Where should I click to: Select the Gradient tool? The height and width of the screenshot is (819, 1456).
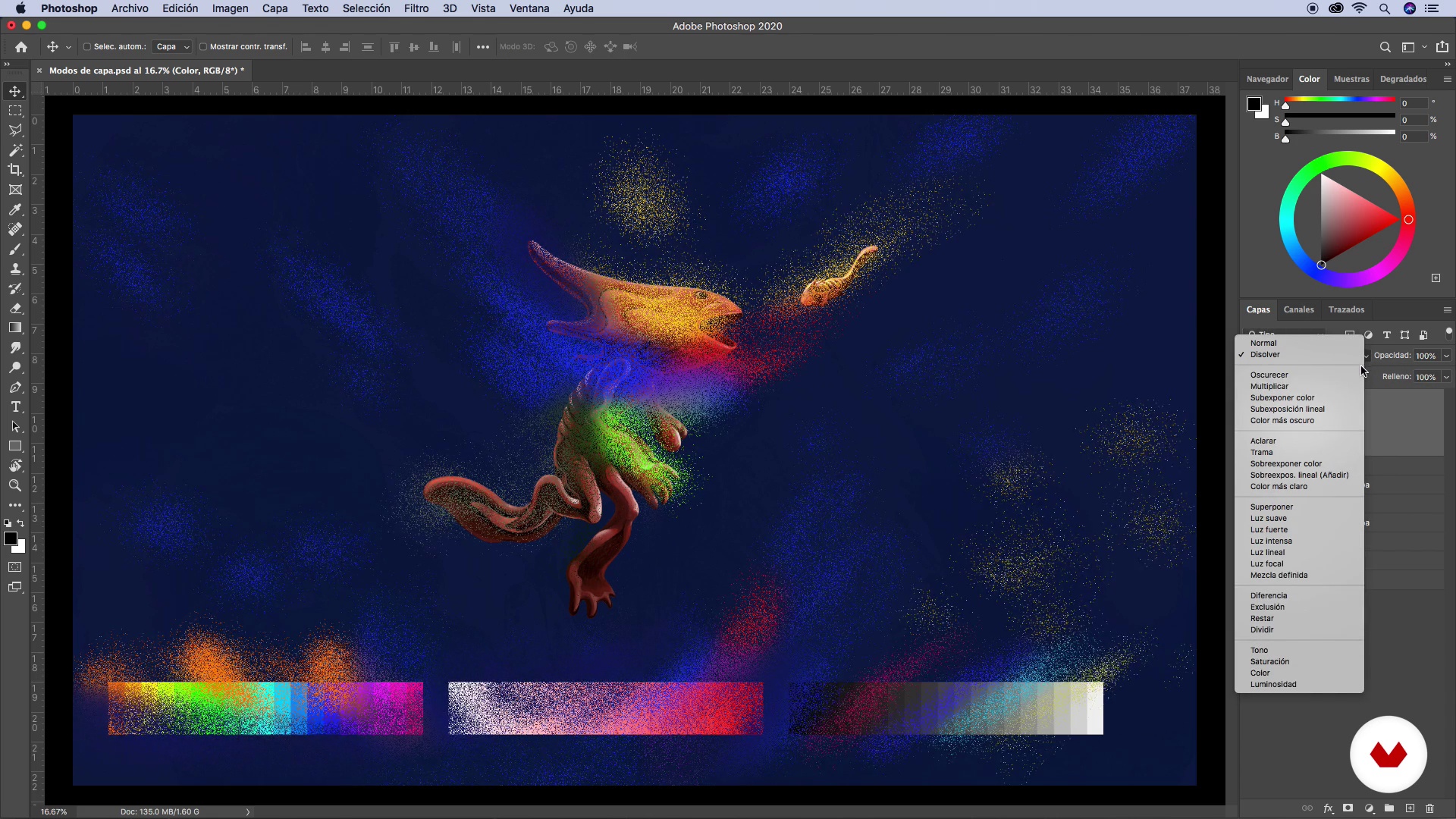click(15, 328)
